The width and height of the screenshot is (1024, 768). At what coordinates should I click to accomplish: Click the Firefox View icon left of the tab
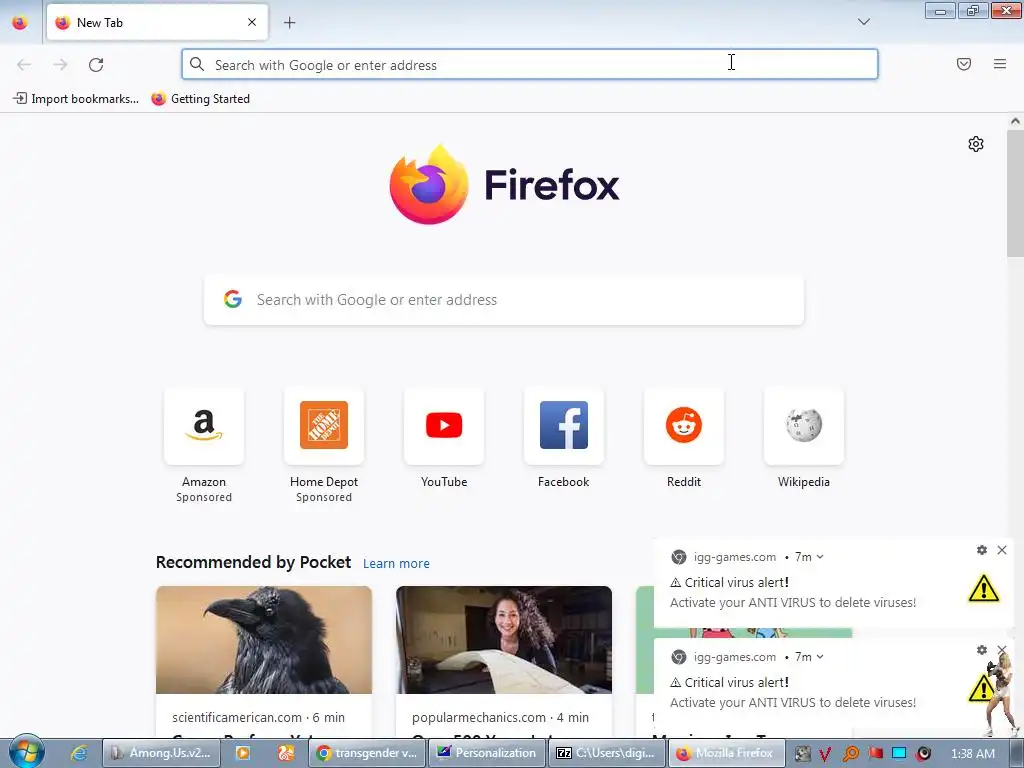[20, 22]
